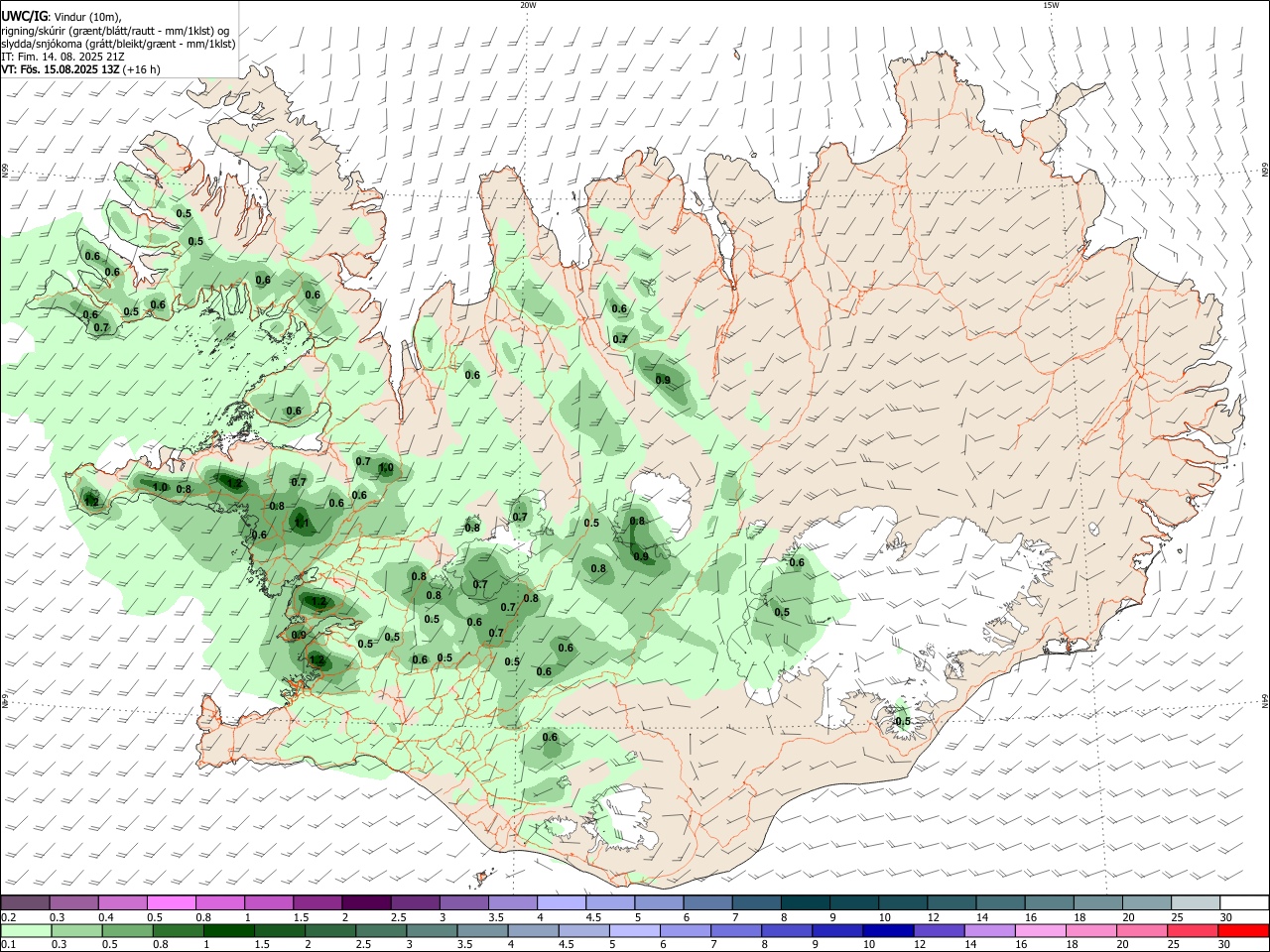Pick the 14 lilac swatch in the lower legend
The image size is (1270, 952).
coord(988,930)
